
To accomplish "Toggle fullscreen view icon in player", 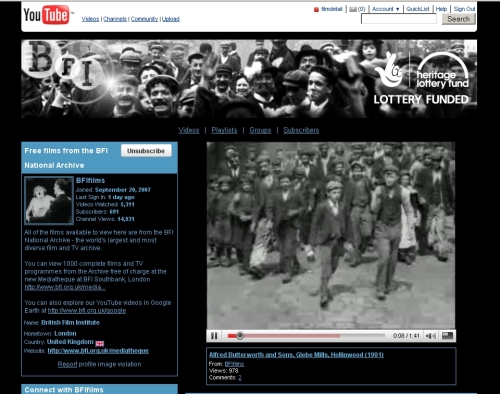I will 447,336.
